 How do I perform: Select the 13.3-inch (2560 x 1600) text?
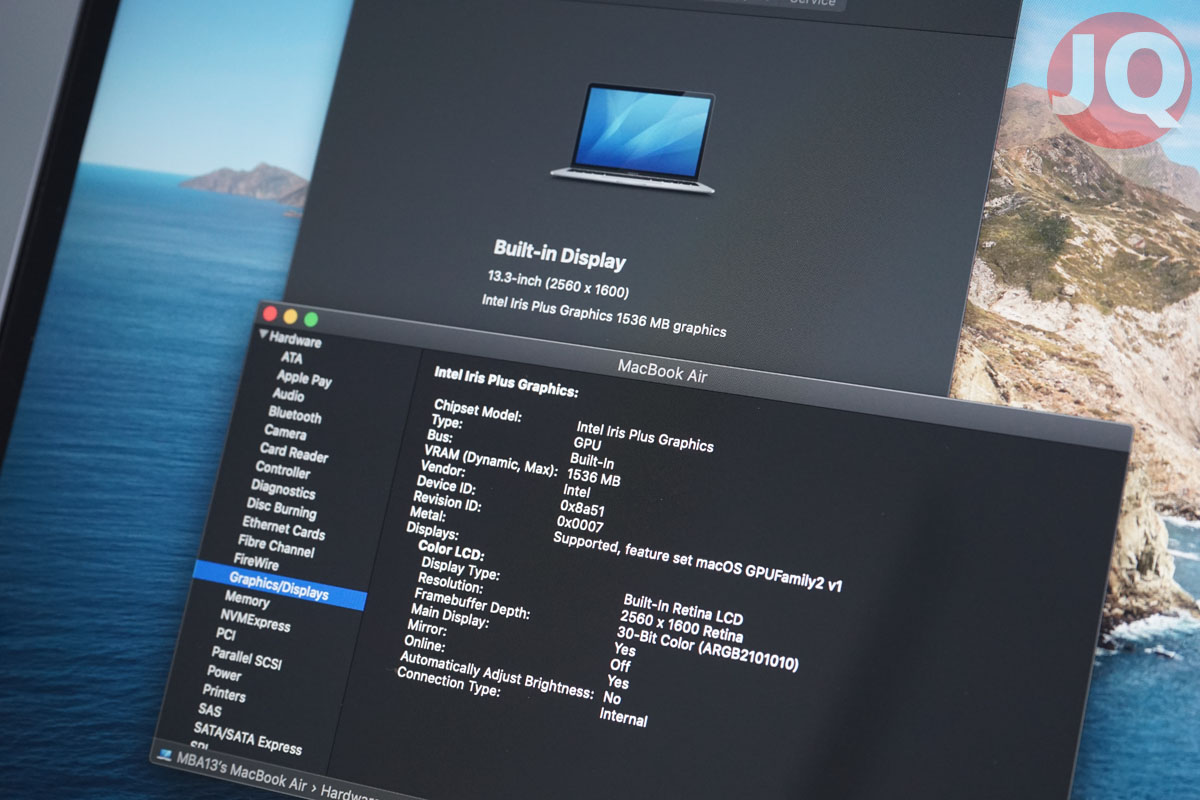(559, 283)
